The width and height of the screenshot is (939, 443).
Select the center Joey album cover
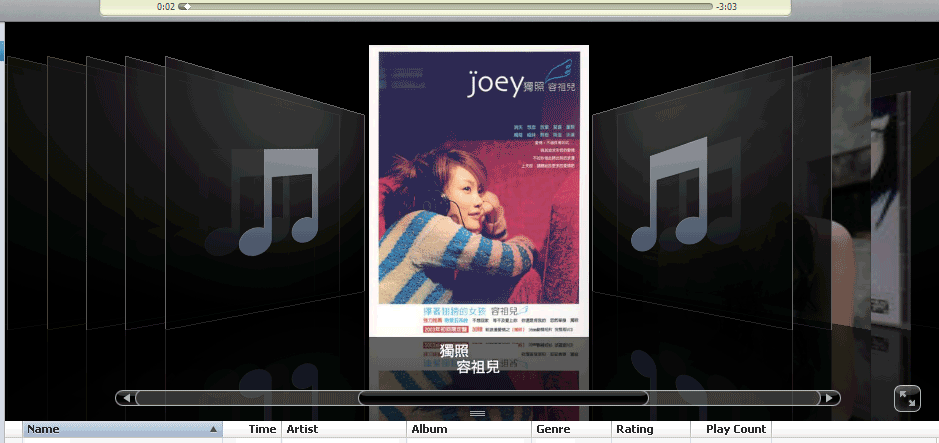[x=478, y=191]
